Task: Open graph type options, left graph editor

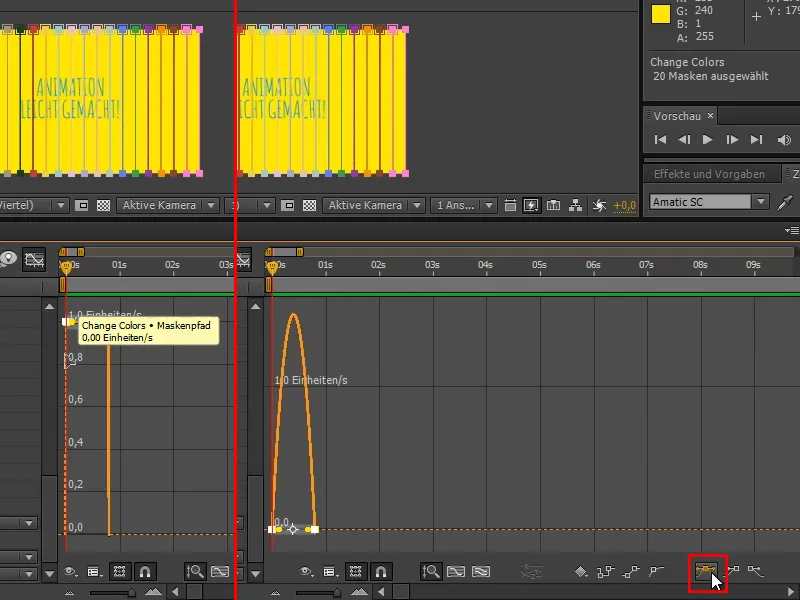Action: tap(94, 572)
